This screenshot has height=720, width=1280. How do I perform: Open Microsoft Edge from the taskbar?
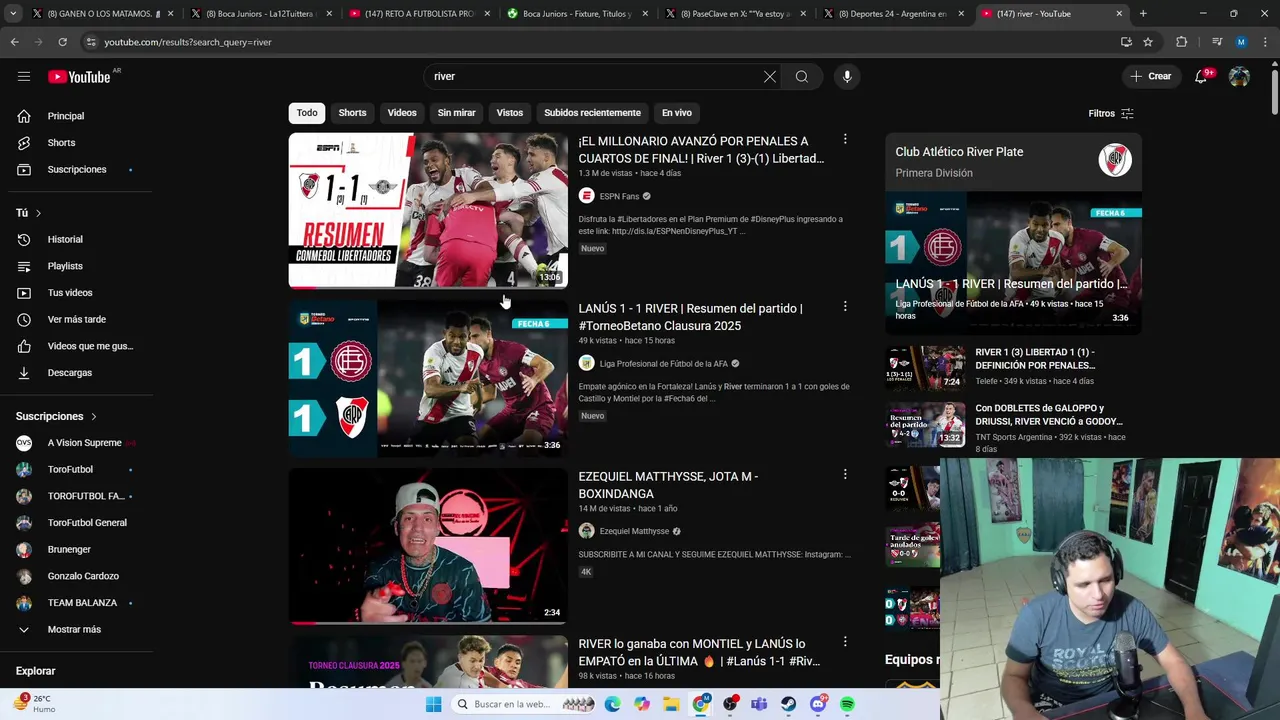612,704
